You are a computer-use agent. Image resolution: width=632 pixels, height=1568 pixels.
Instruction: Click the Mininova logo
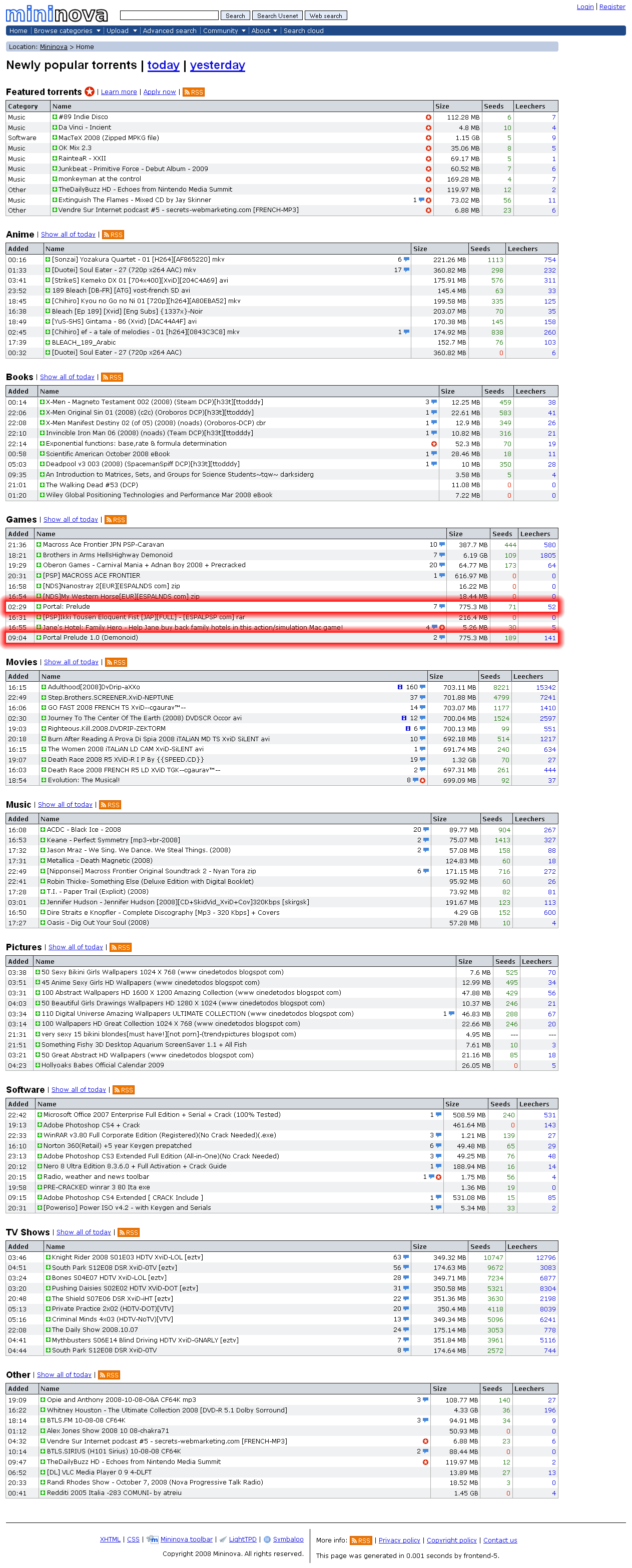(x=57, y=14)
